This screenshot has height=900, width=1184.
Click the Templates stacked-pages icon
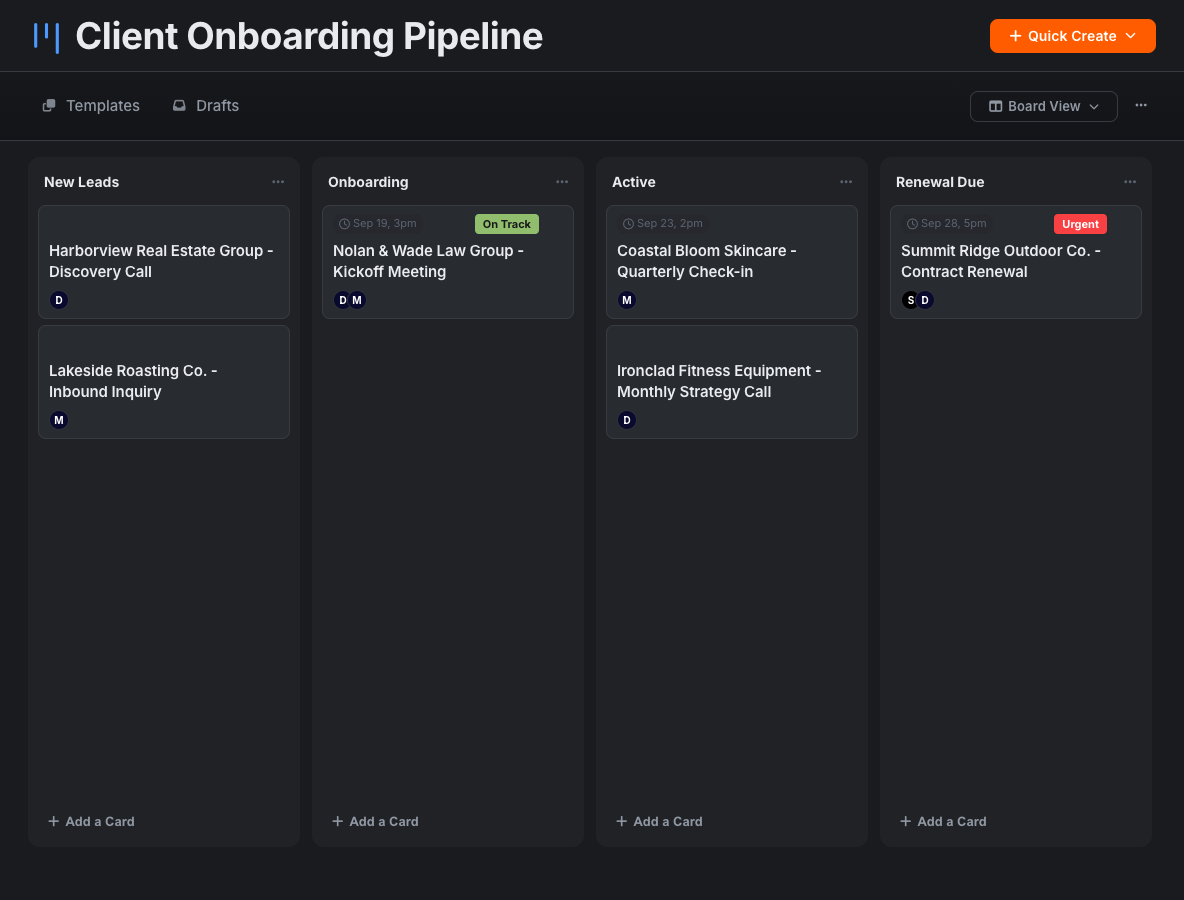48,106
